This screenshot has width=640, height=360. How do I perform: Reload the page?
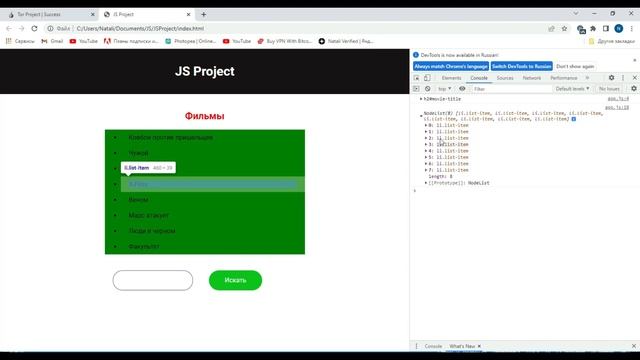[34, 29]
